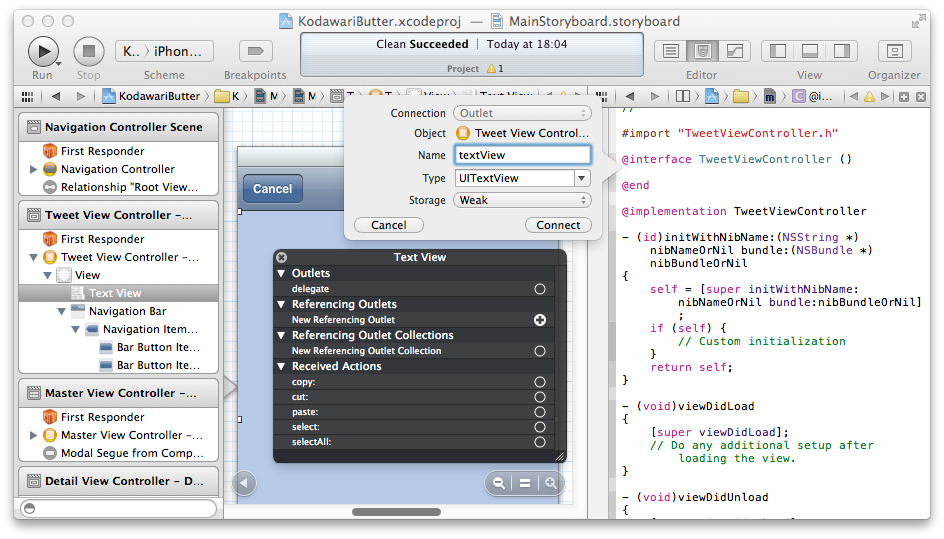Image resolution: width=944 pixels, height=539 pixels.
Task: Go back in the assistant editor jump bar
Action: 630,96
